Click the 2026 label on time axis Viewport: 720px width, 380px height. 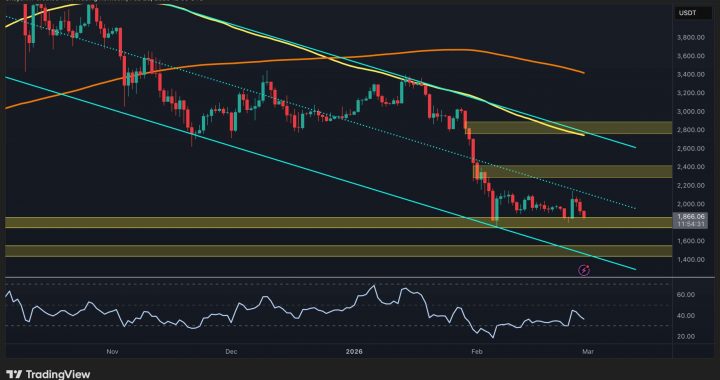tap(354, 352)
